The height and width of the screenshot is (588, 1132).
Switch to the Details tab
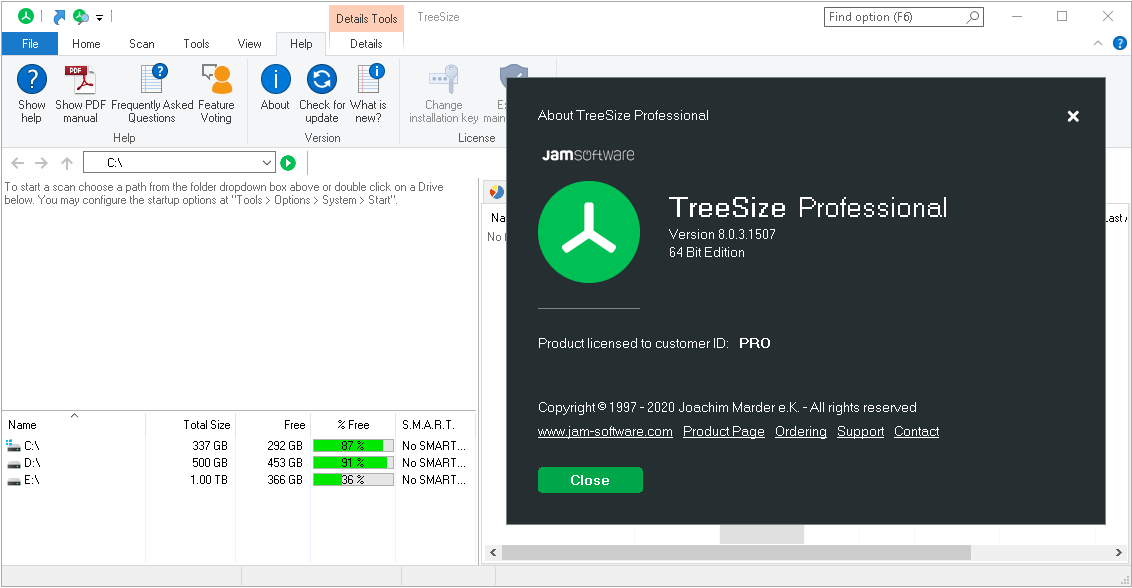tap(366, 43)
